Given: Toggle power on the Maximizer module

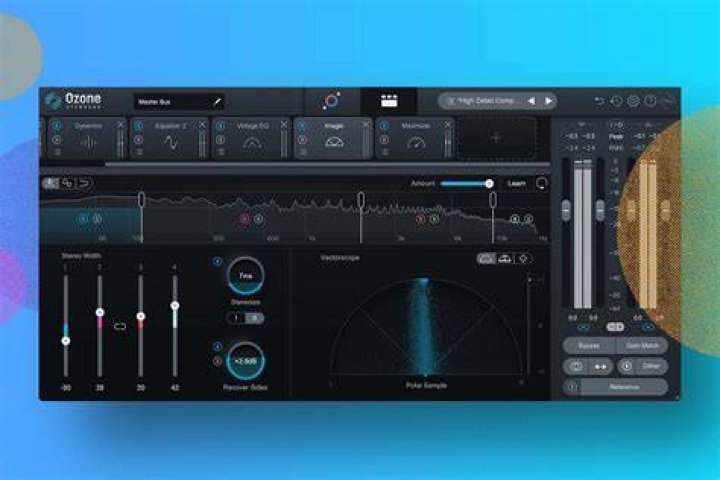Looking at the screenshot, I should (384, 125).
